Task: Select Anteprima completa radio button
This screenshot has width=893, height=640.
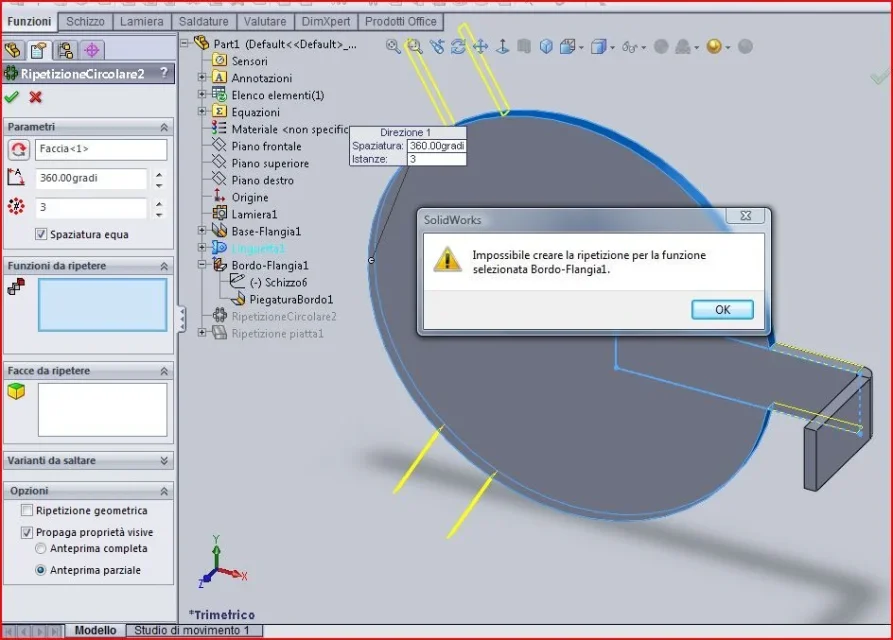Action: click(x=40, y=548)
